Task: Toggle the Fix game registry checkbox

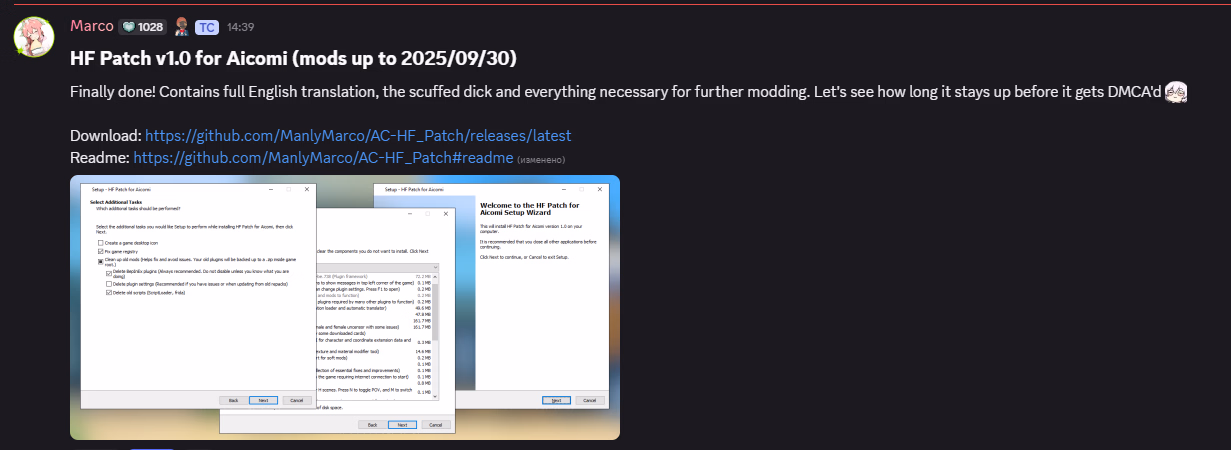Action: [101, 251]
